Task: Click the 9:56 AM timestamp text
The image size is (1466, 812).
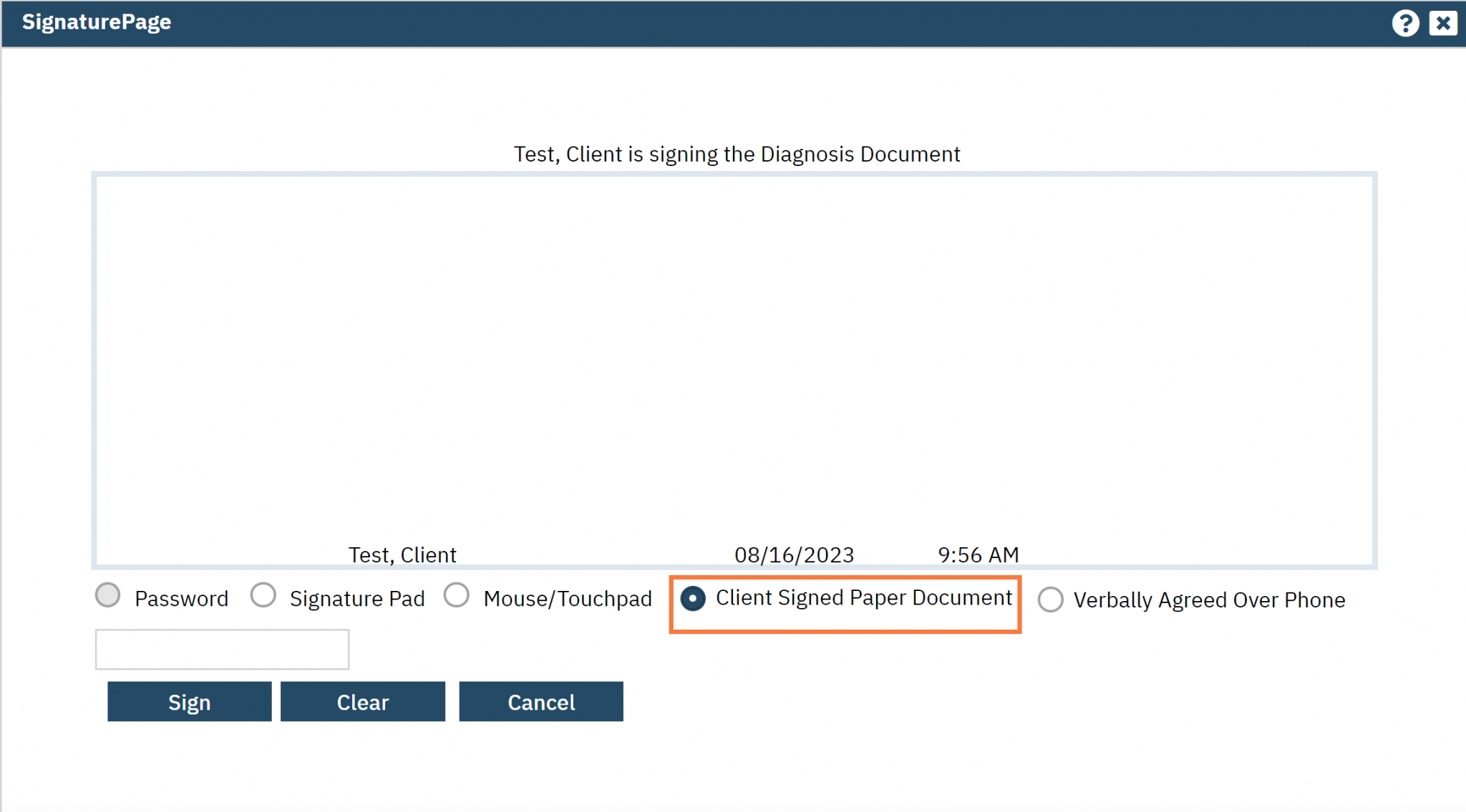Action: coord(978,554)
